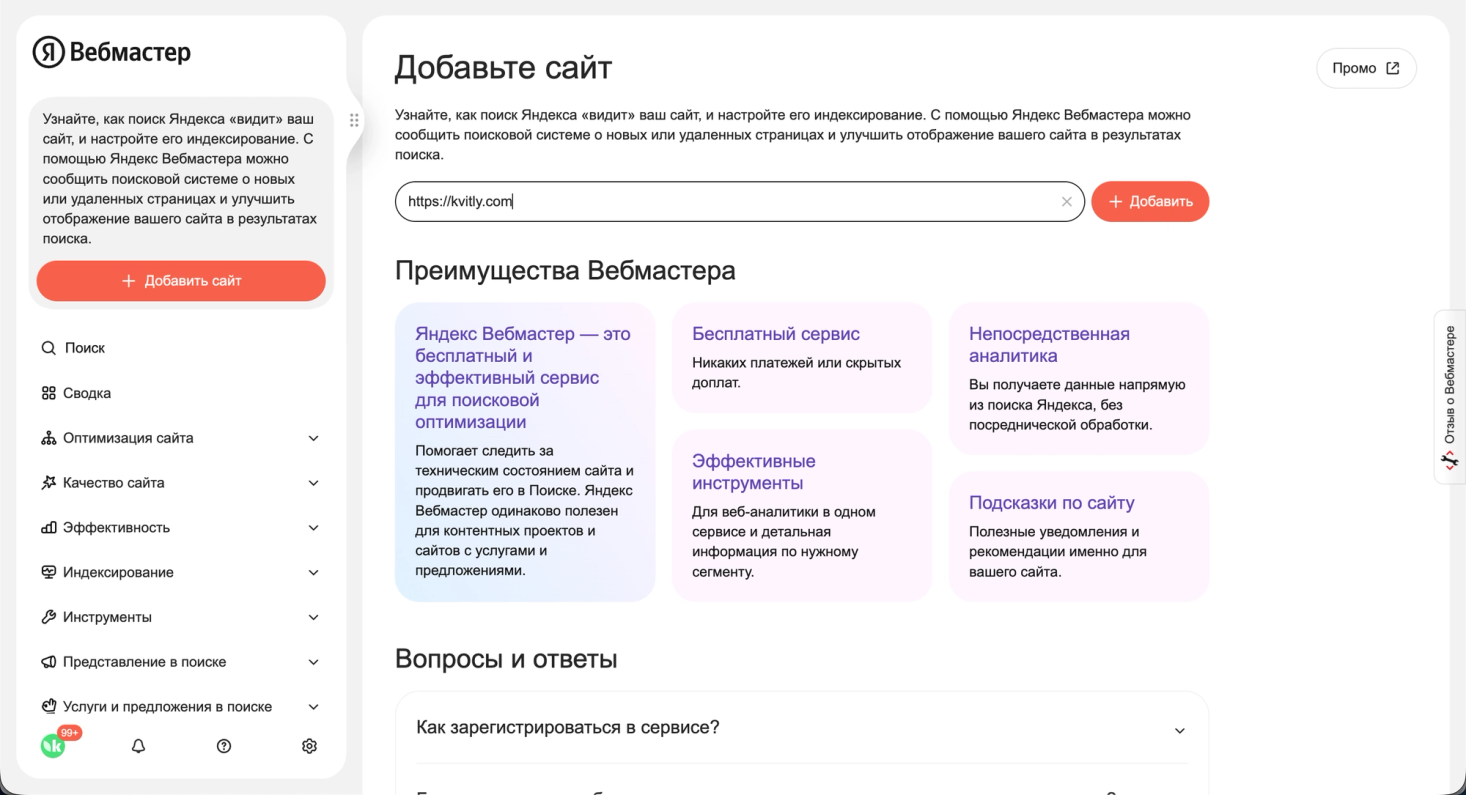
Task: Open settings gear icon in sidebar
Action: point(309,746)
